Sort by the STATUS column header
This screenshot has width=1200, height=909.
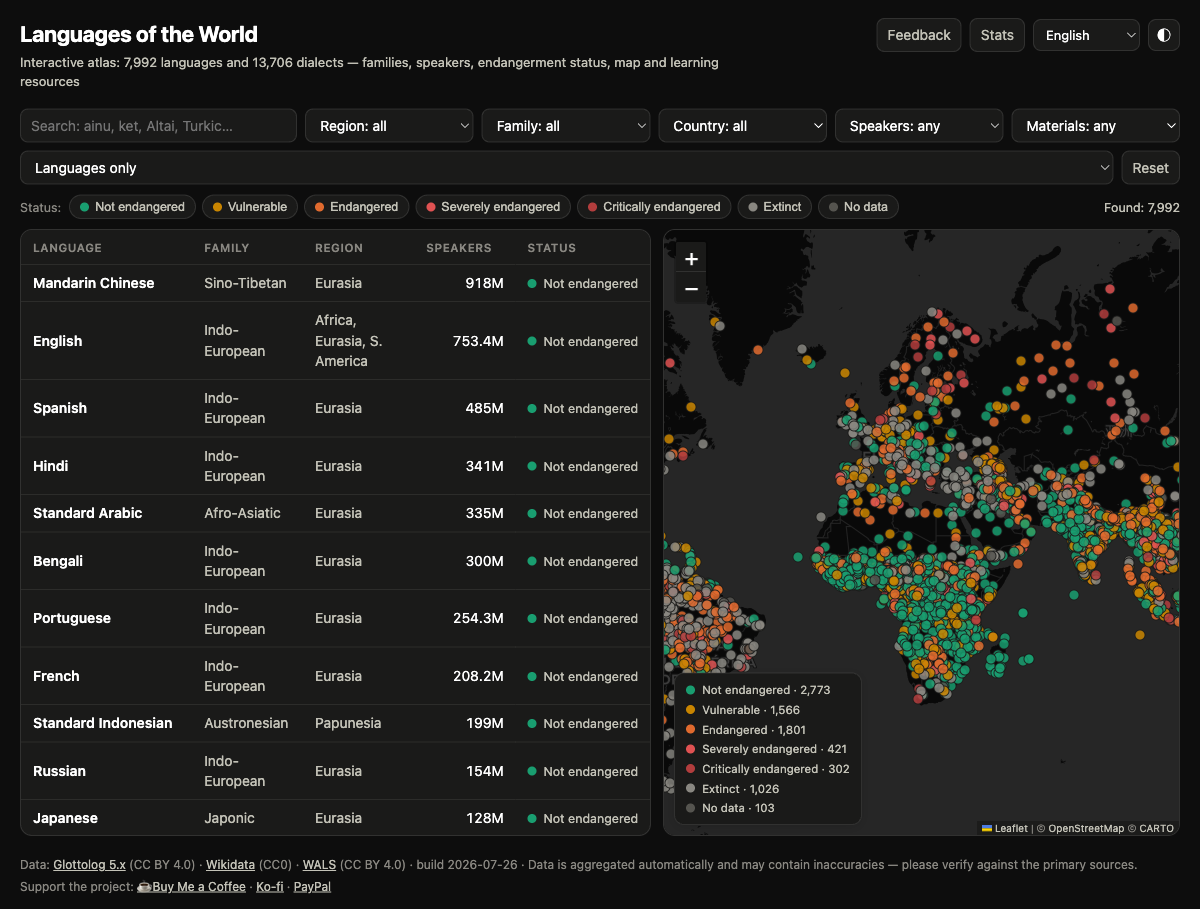tap(552, 248)
